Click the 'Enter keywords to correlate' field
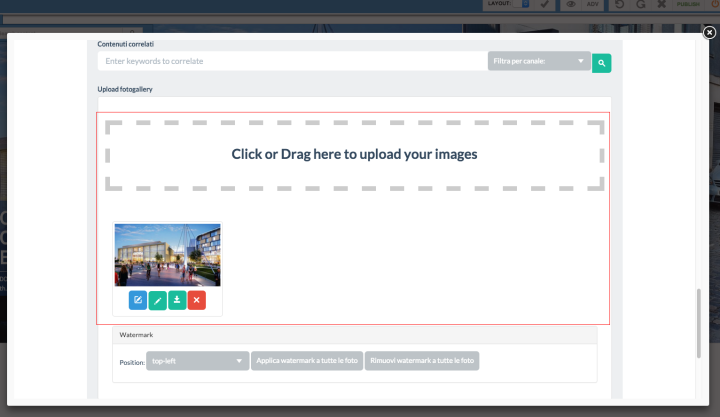720x417 pixels. pyautogui.click(x=292, y=62)
